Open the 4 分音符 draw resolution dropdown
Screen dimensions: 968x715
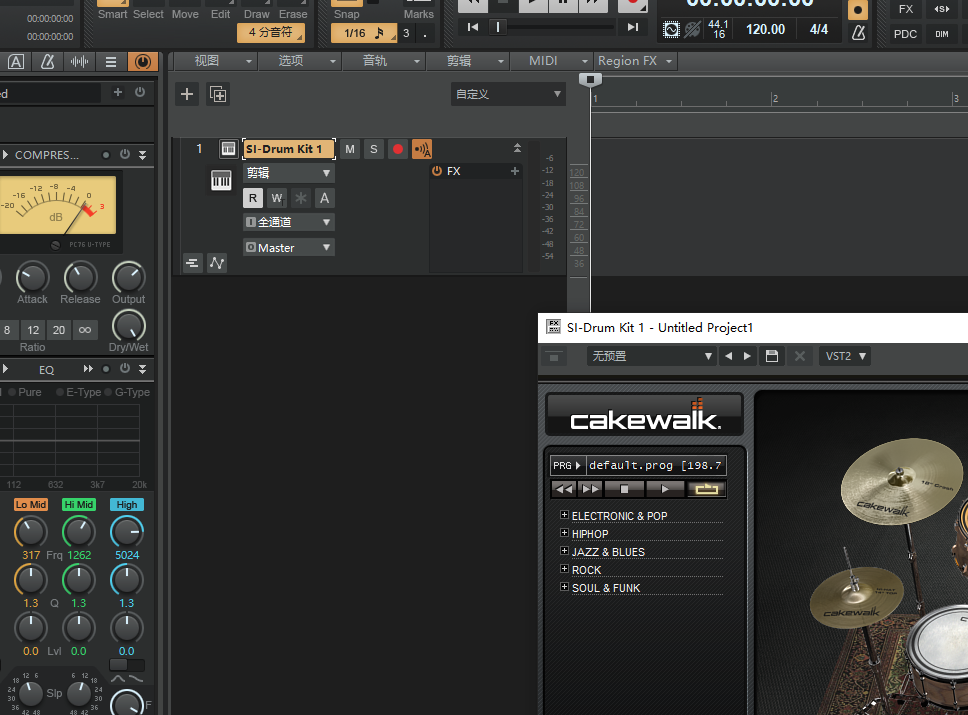pos(271,33)
